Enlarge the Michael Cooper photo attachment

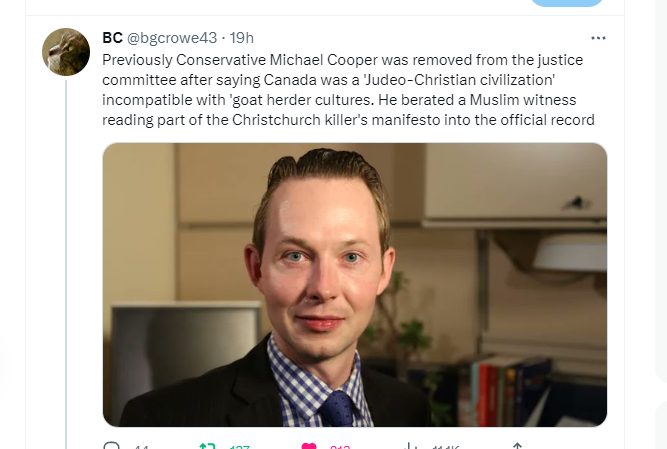[355, 284]
